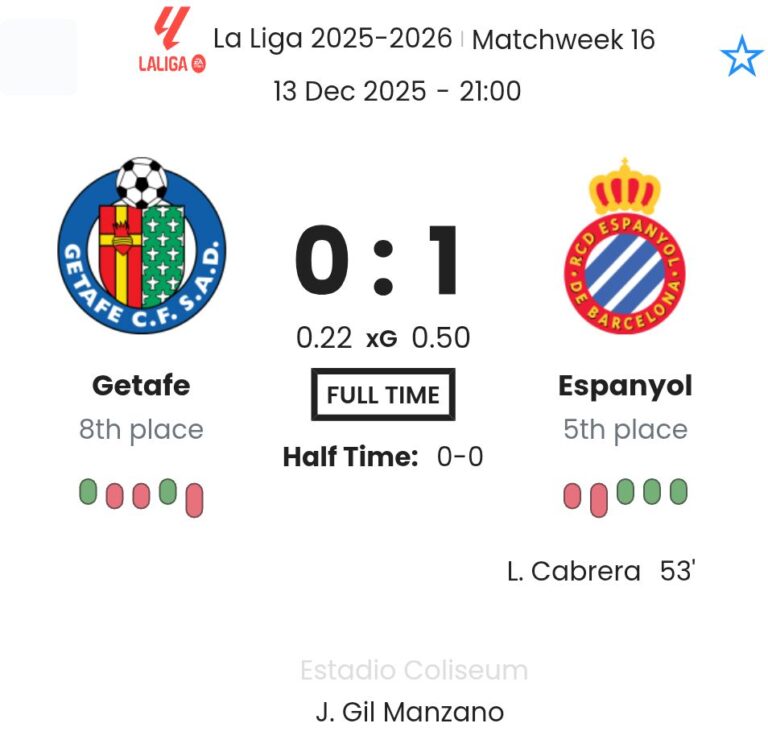
Task: Click goalscorer L. Cabrera 53'
Action: pos(600,571)
